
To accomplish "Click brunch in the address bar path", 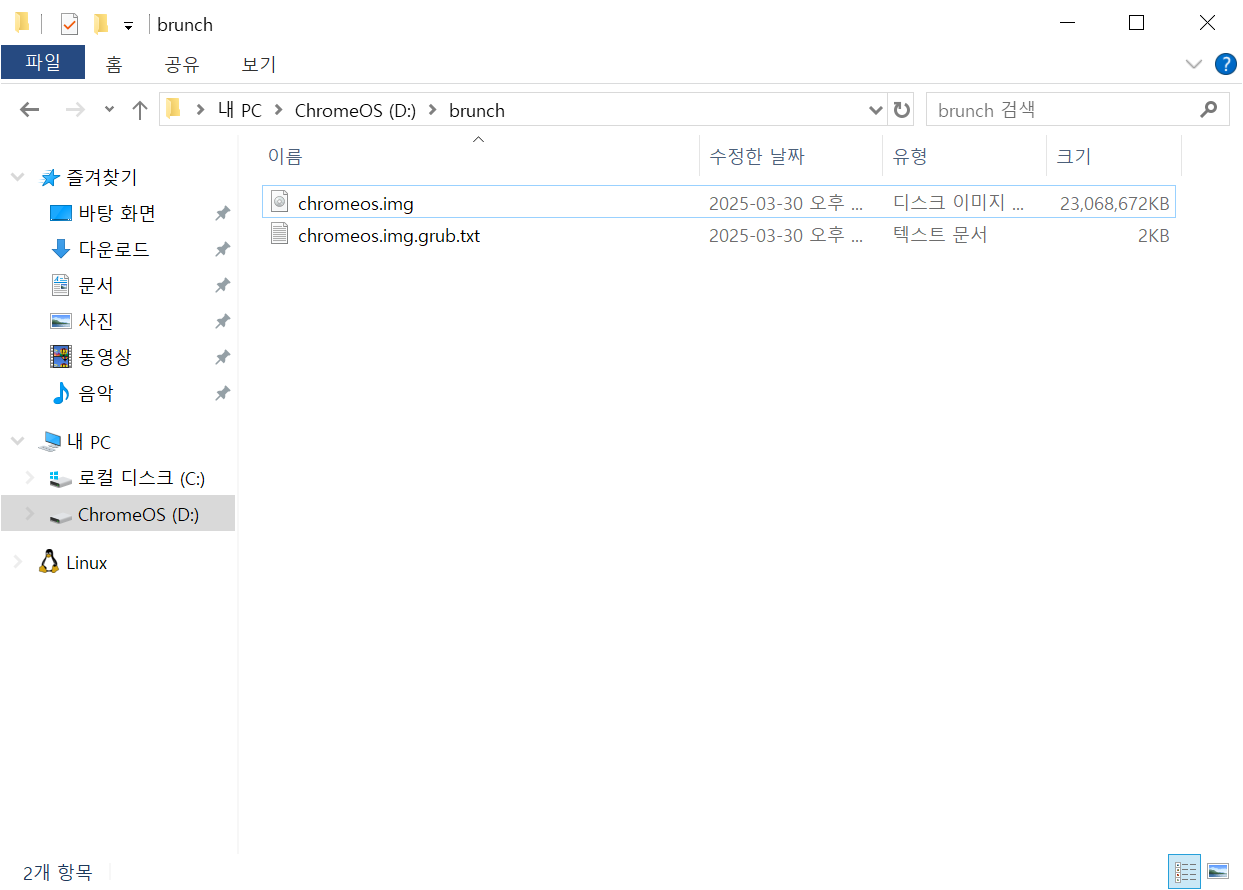I will point(477,110).
